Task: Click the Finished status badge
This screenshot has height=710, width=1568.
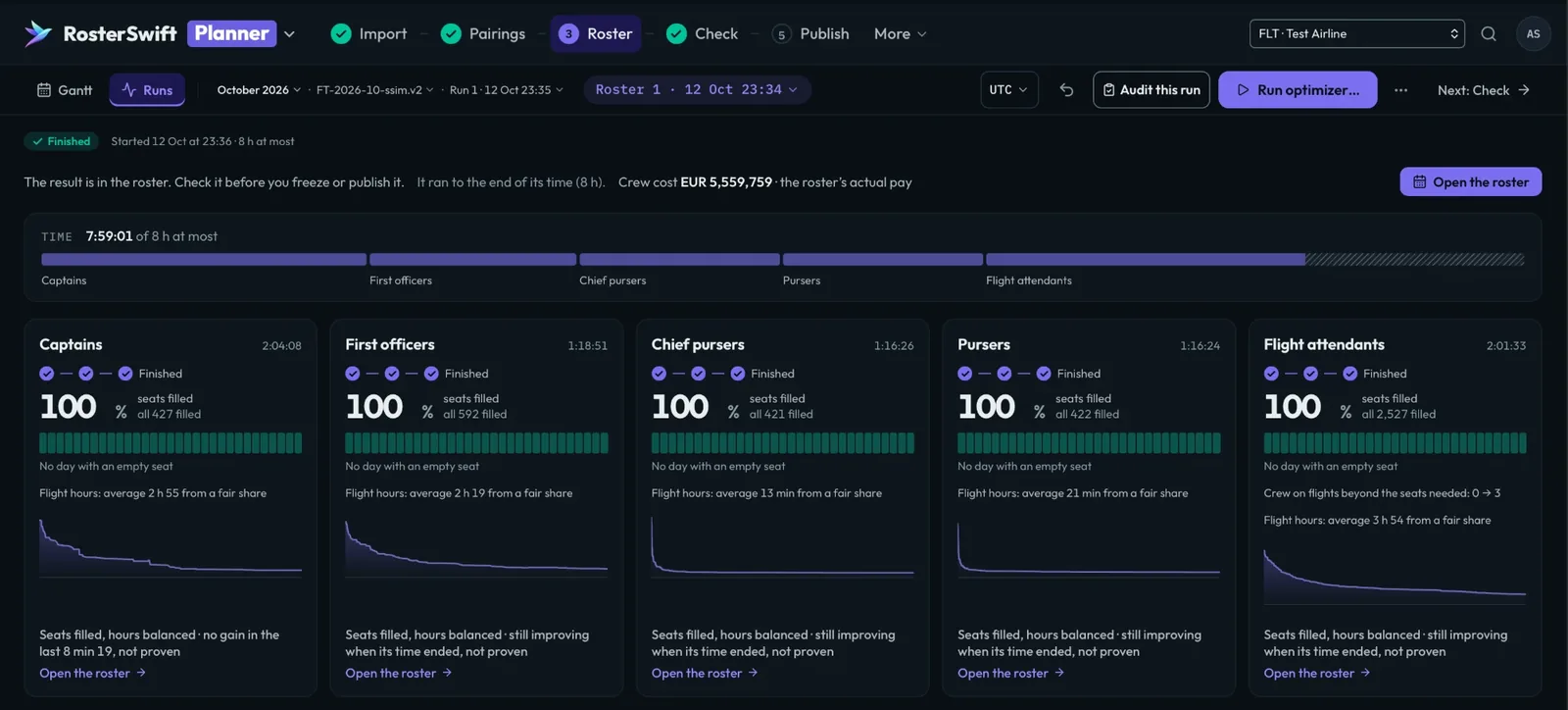Action: point(61,141)
